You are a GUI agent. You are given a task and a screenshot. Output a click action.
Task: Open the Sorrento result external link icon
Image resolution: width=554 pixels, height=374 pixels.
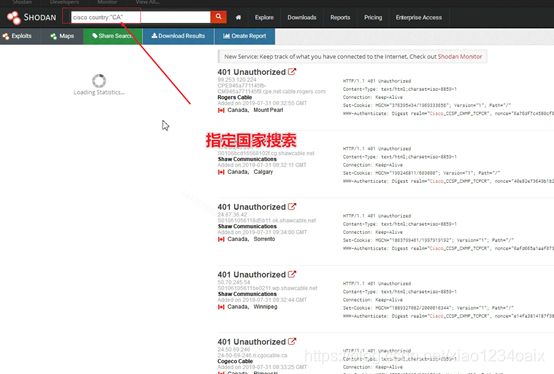pyautogui.click(x=292, y=207)
